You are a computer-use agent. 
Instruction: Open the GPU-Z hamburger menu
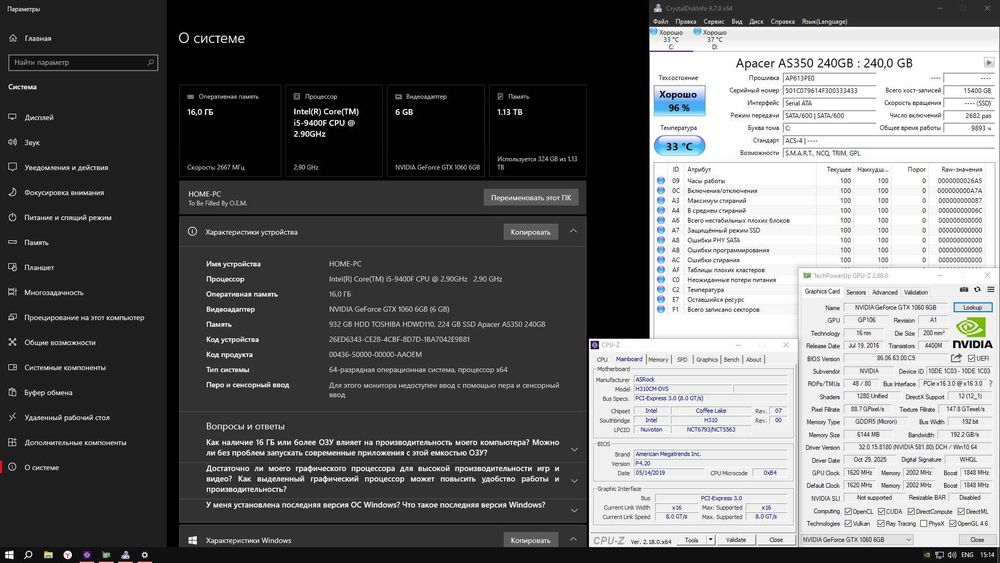pos(990,289)
